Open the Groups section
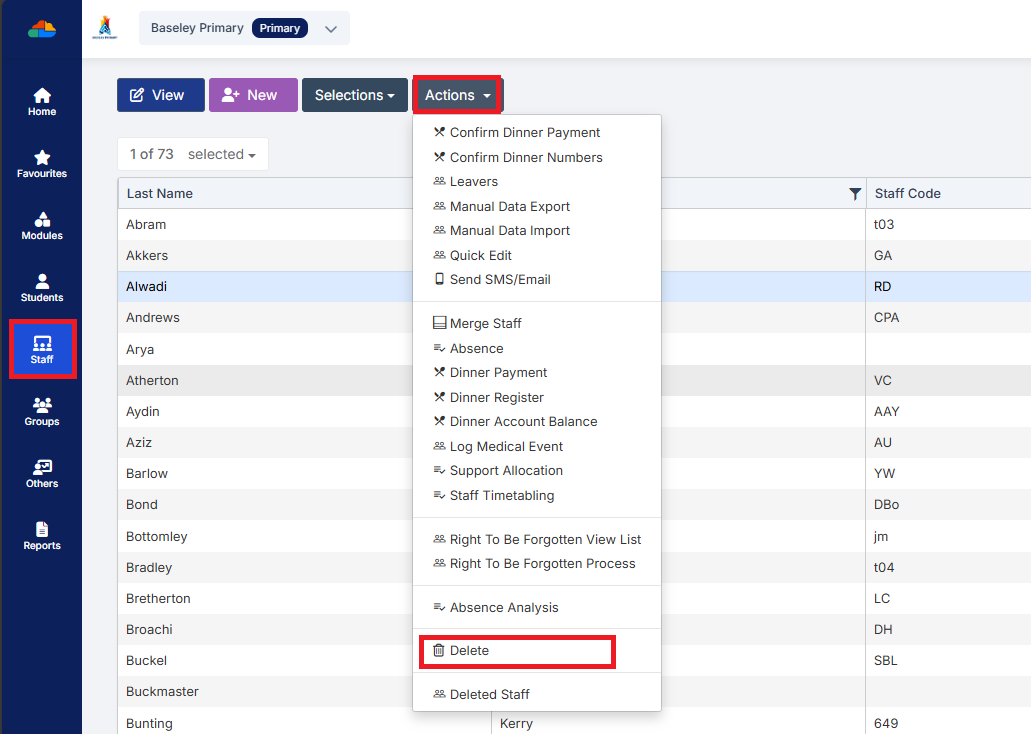Screen dimensions: 1031x734 coord(41,411)
